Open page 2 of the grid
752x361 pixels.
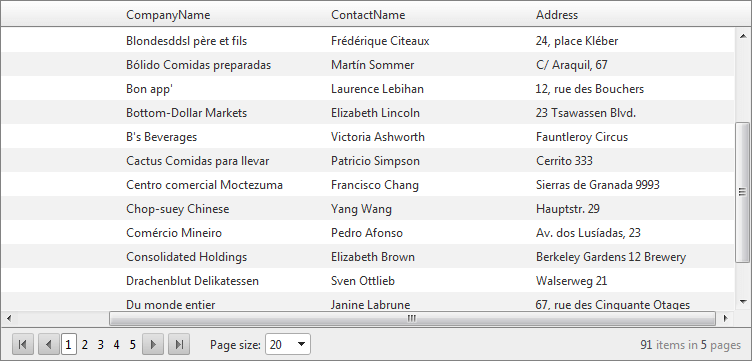coord(85,344)
